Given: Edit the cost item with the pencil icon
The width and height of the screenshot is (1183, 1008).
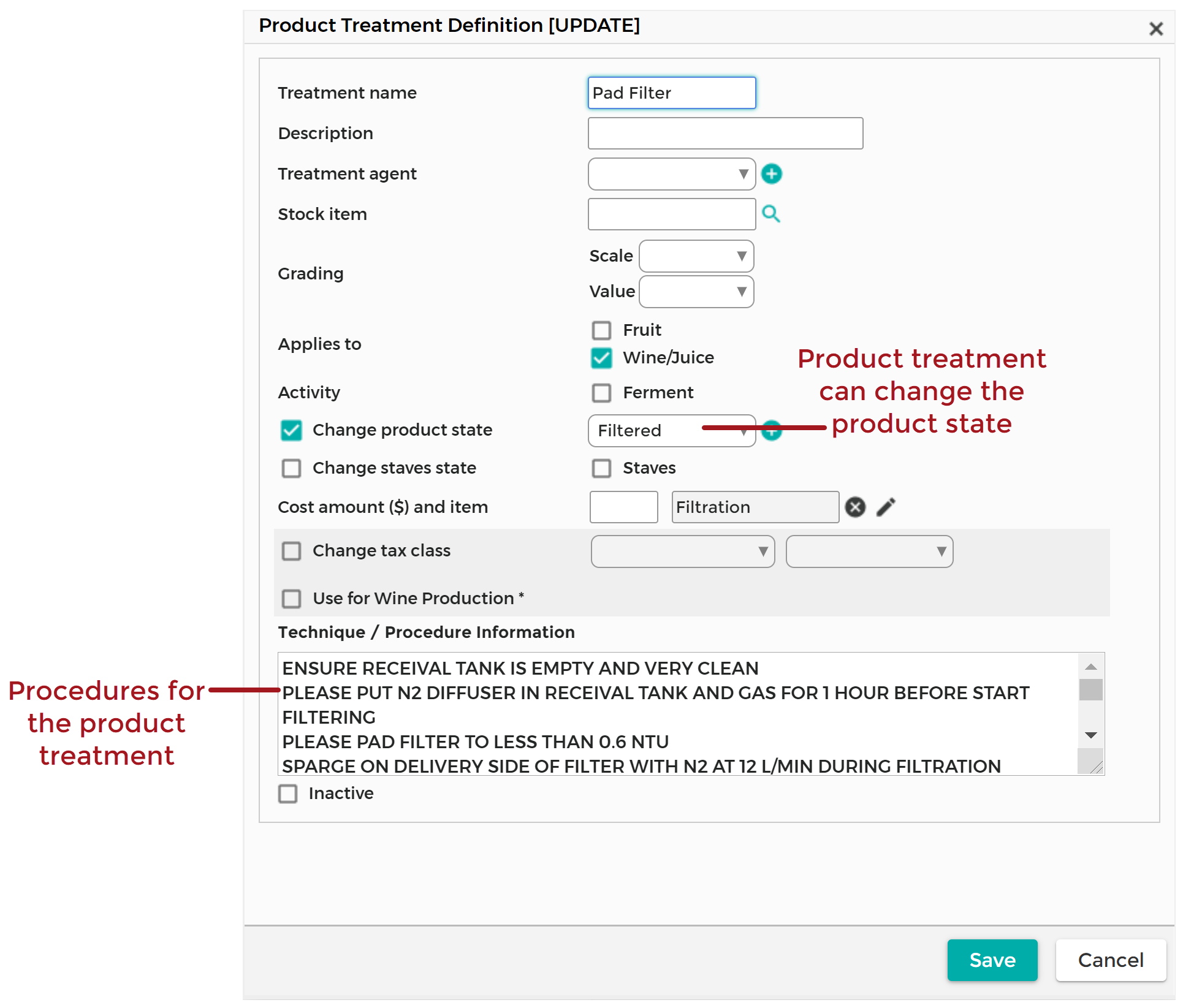Looking at the screenshot, I should (x=886, y=507).
